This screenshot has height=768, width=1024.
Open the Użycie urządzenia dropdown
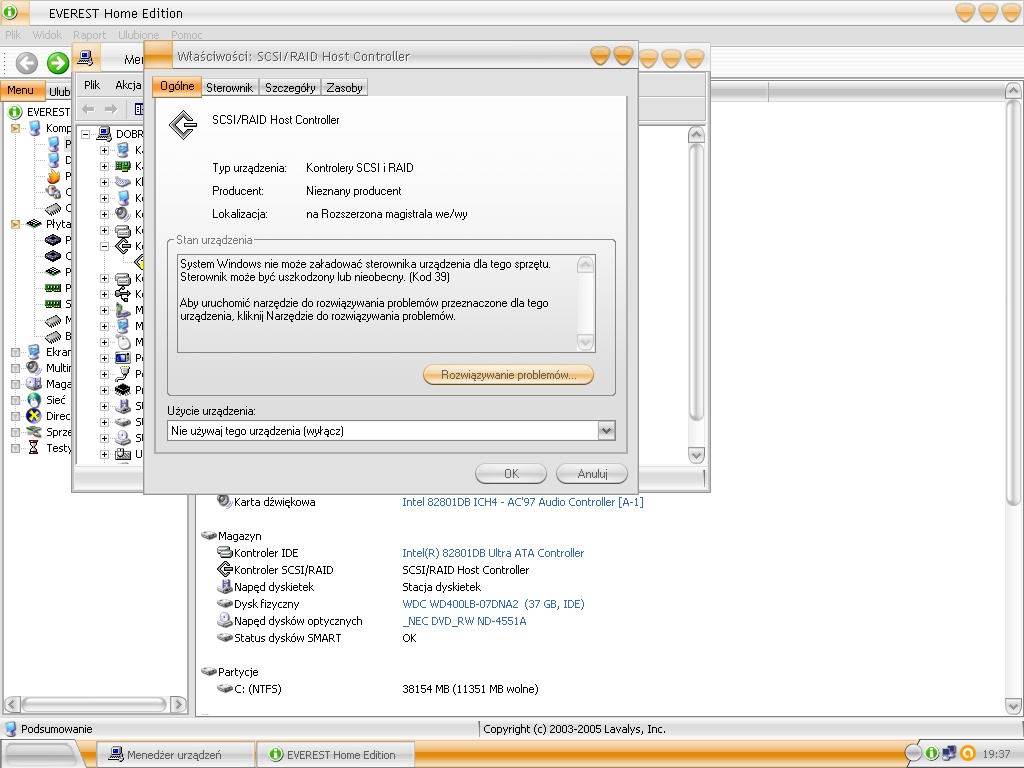(607, 430)
